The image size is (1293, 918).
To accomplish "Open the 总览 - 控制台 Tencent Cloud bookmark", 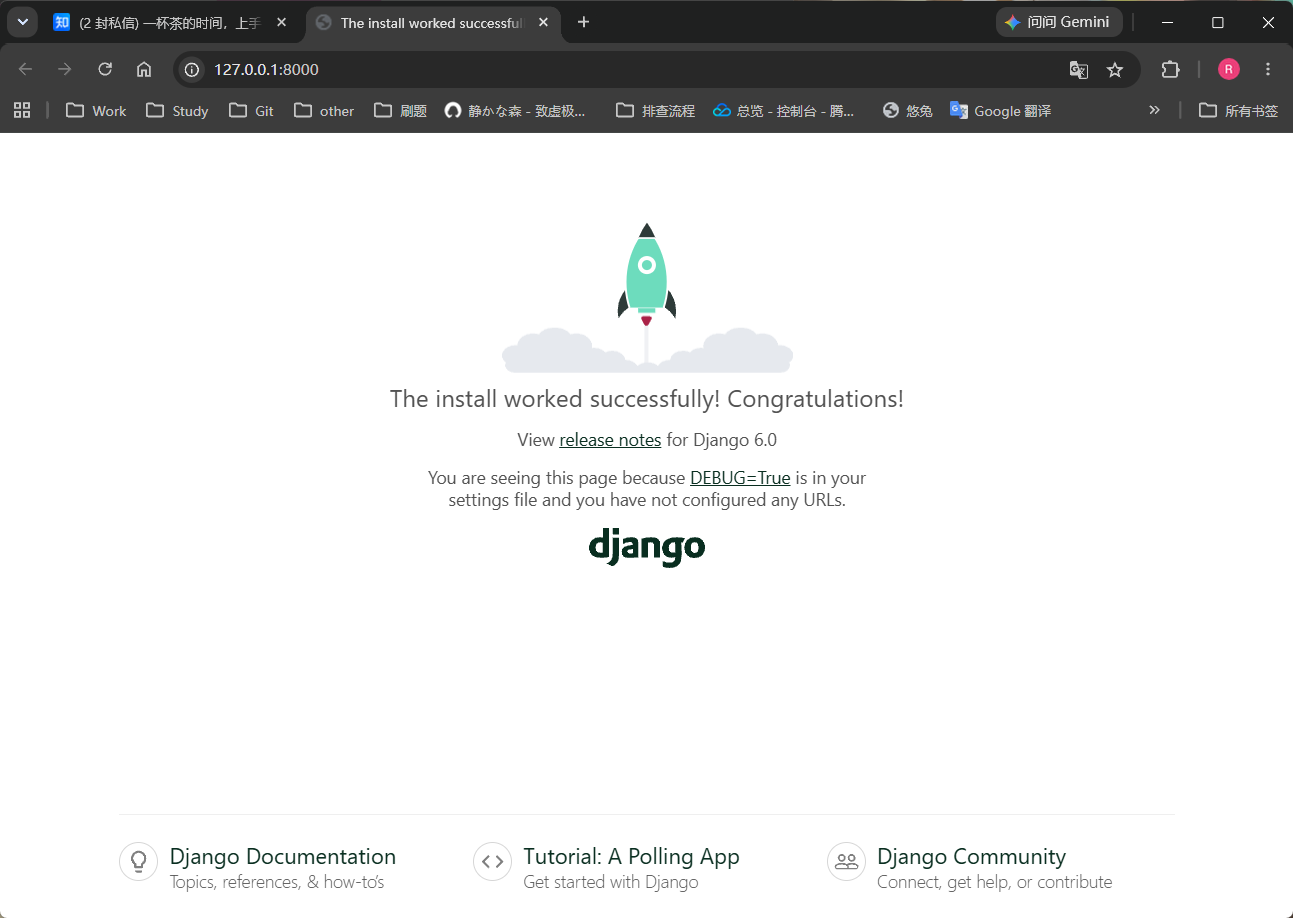I will [x=784, y=110].
